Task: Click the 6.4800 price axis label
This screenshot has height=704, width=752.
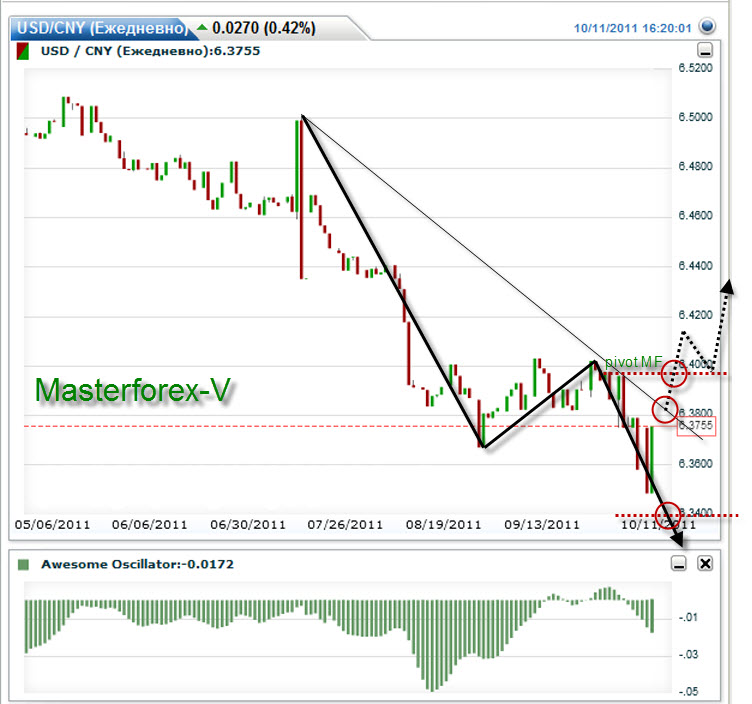Action: tap(695, 166)
